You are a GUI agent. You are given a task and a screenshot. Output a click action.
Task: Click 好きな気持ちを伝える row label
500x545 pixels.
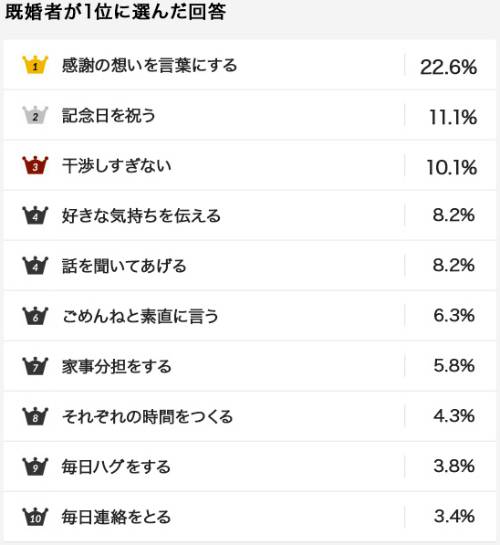coord(141,216)
